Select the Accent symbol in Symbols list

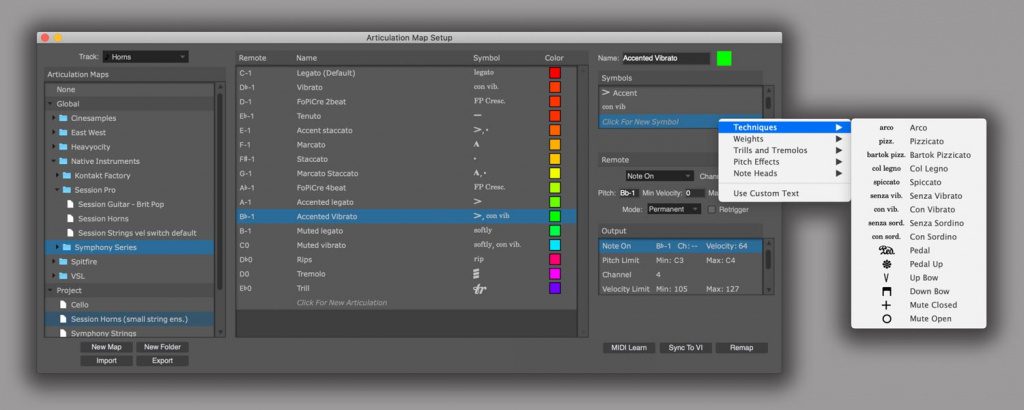pos(681,93)
